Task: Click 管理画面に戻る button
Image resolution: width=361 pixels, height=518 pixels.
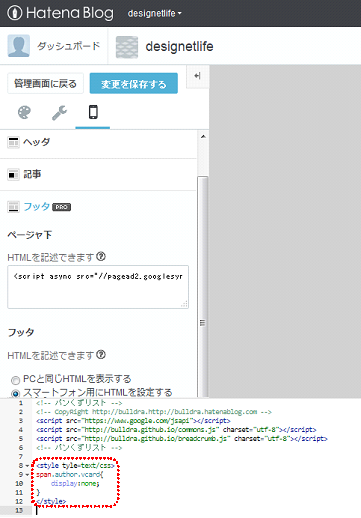Action: click(x=45, y=83)
